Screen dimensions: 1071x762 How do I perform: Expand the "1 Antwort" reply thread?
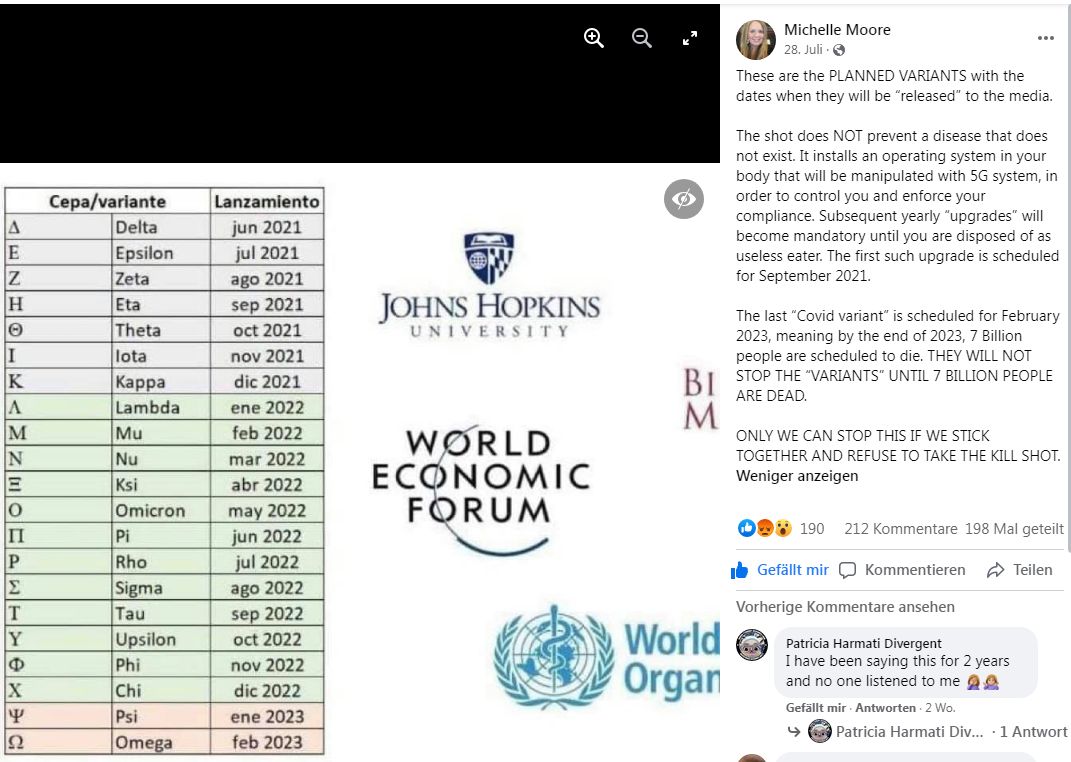pyautogui.click(x=1033, y=732)
